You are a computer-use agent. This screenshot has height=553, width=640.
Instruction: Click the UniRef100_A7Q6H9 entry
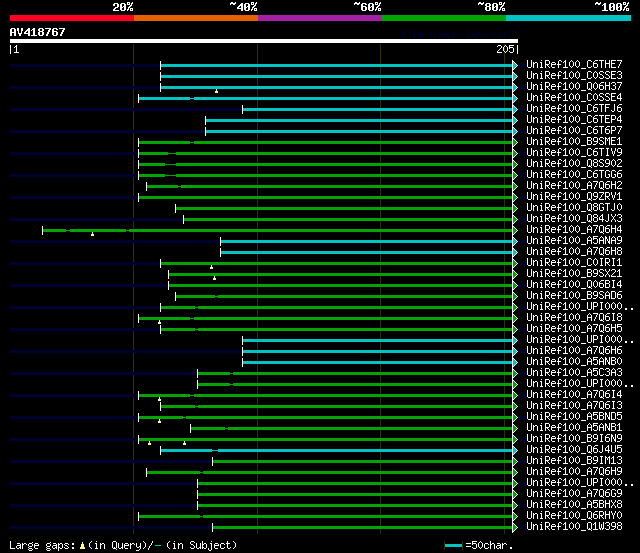574,472
